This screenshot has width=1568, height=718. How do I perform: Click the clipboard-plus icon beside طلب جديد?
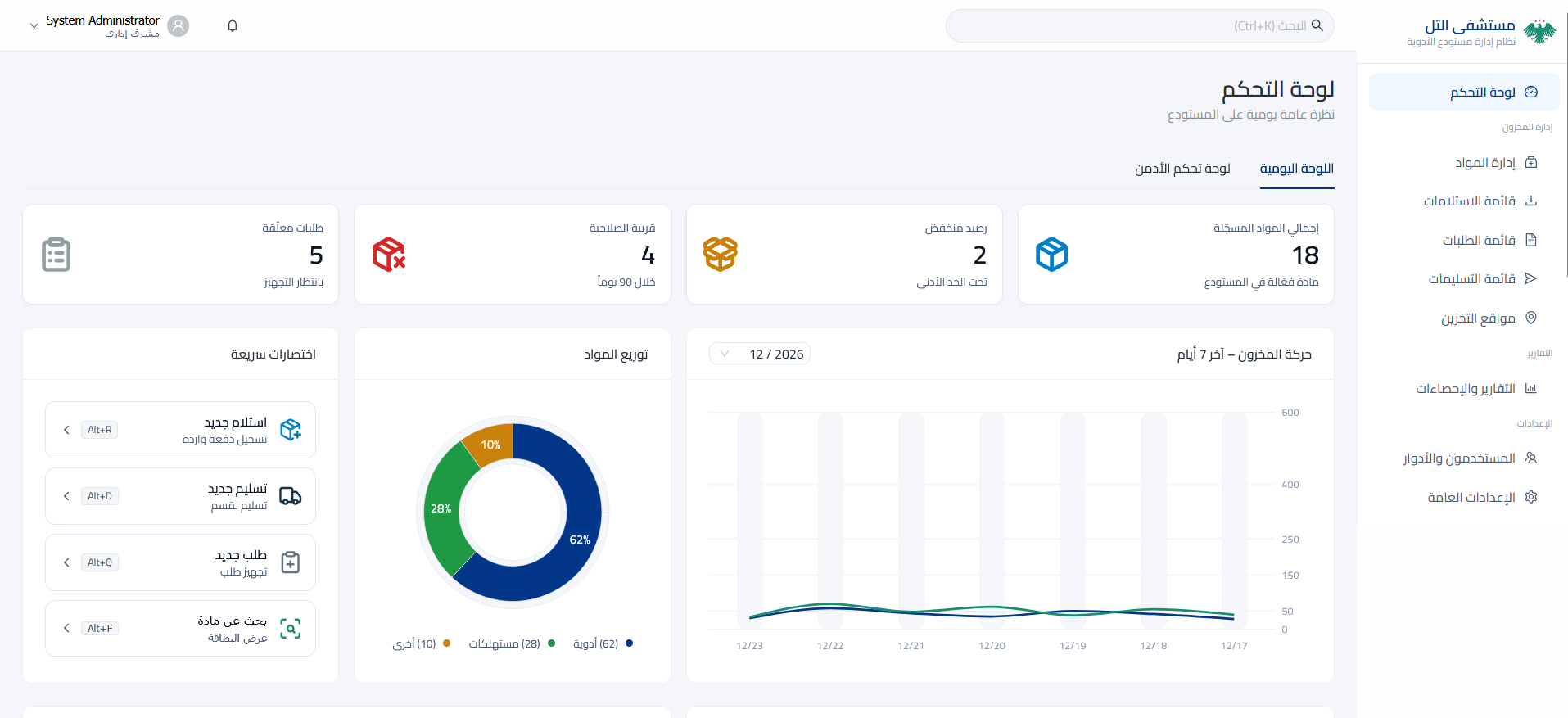point(291,562)
